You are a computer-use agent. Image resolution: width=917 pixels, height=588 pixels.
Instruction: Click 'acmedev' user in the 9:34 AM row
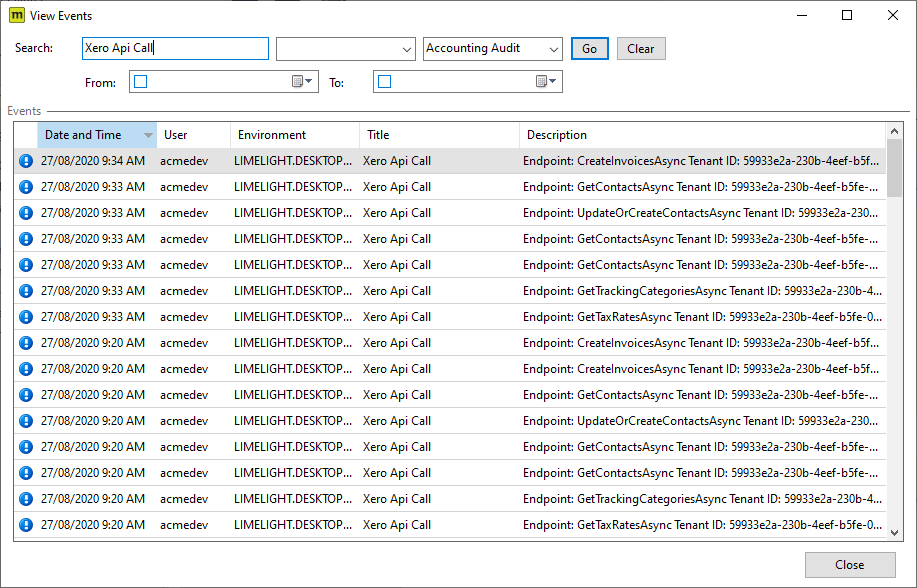coord(184,161)
